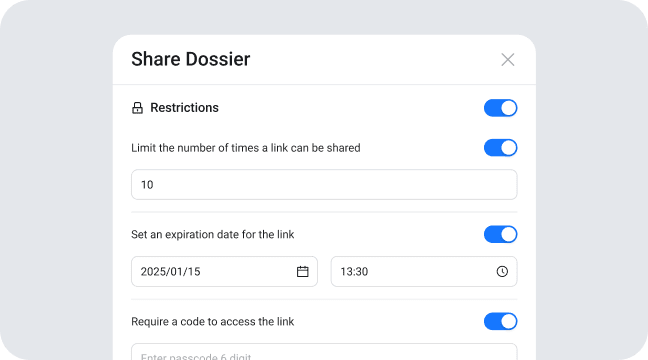Toggle off the expiration date switch
The image size is (648, 360).
click(x=500, y=234)
